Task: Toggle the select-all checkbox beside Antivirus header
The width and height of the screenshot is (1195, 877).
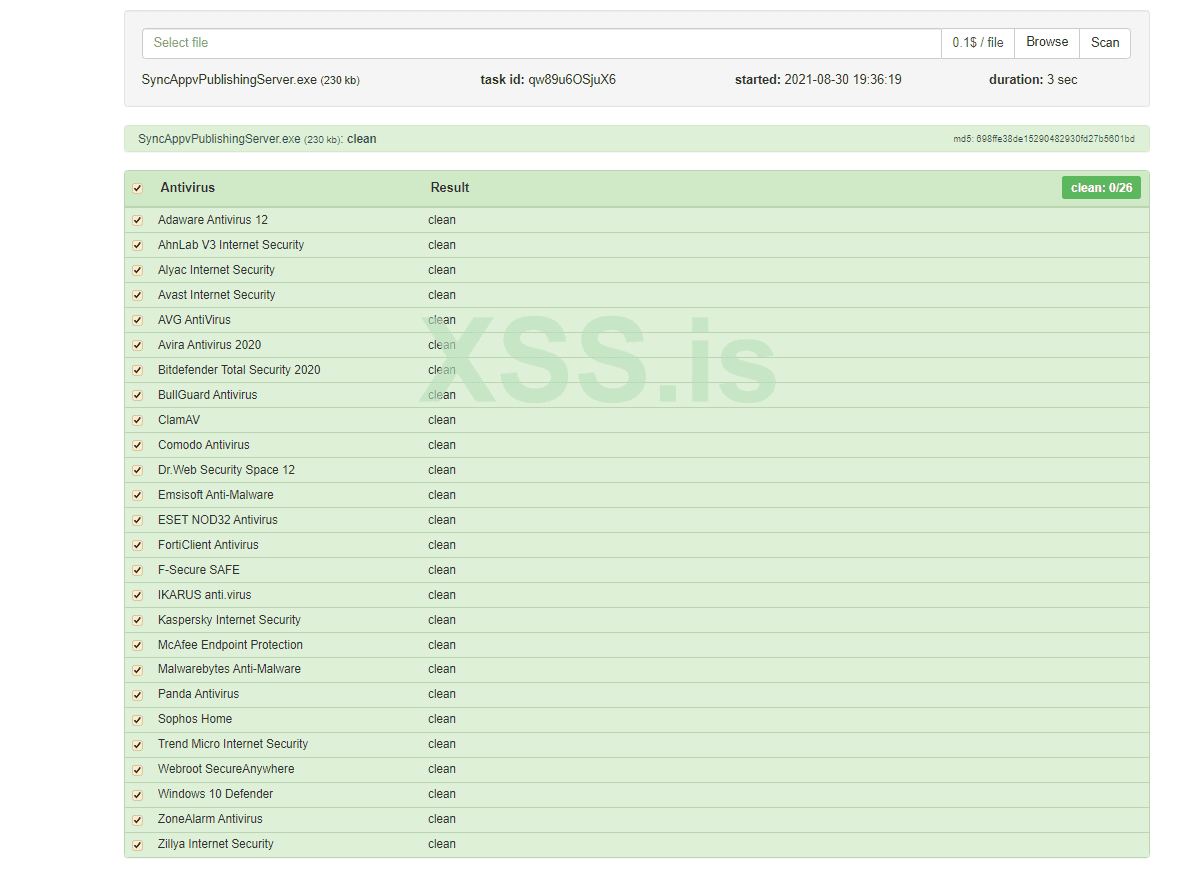Action: 138,188
